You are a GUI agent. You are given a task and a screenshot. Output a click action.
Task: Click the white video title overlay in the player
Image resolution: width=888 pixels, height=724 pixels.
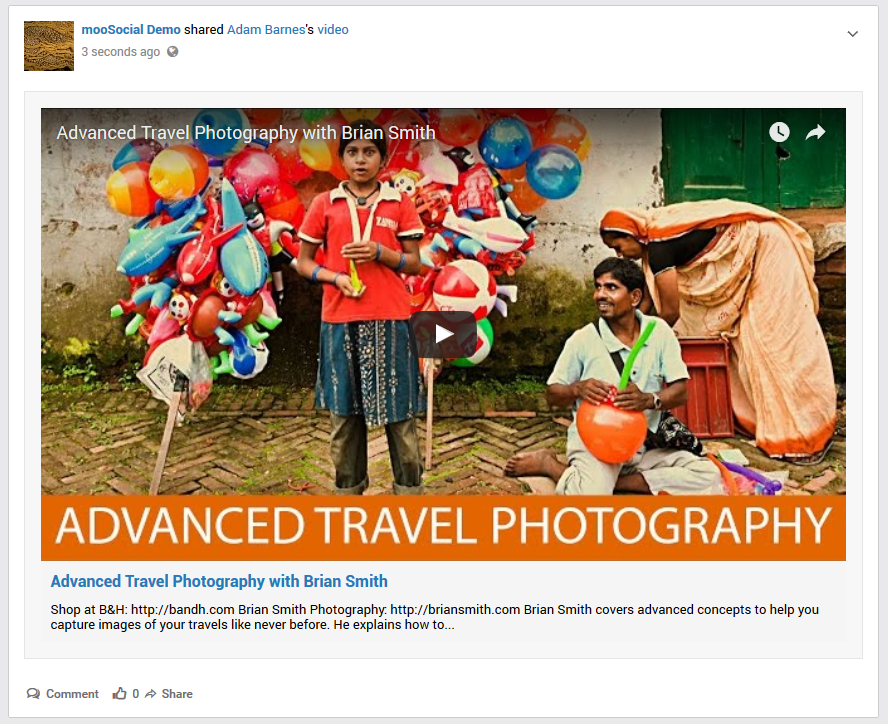pyautogui.click(x=246, y=133)
